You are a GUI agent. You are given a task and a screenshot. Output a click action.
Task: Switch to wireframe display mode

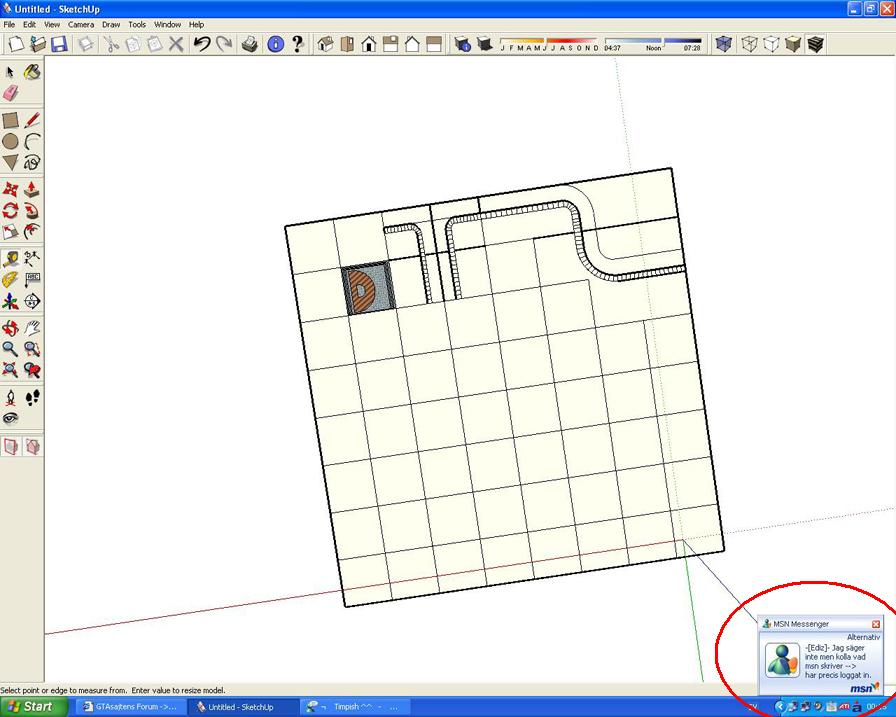[x=749, y=44]
